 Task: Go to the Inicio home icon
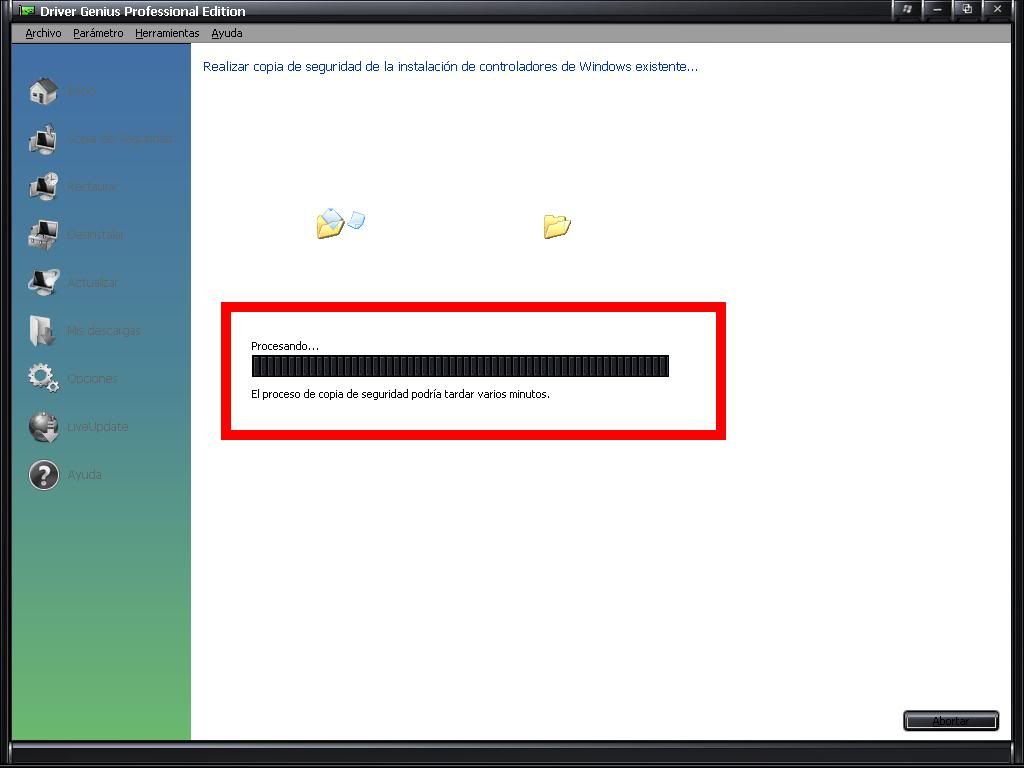pos(44,91)
